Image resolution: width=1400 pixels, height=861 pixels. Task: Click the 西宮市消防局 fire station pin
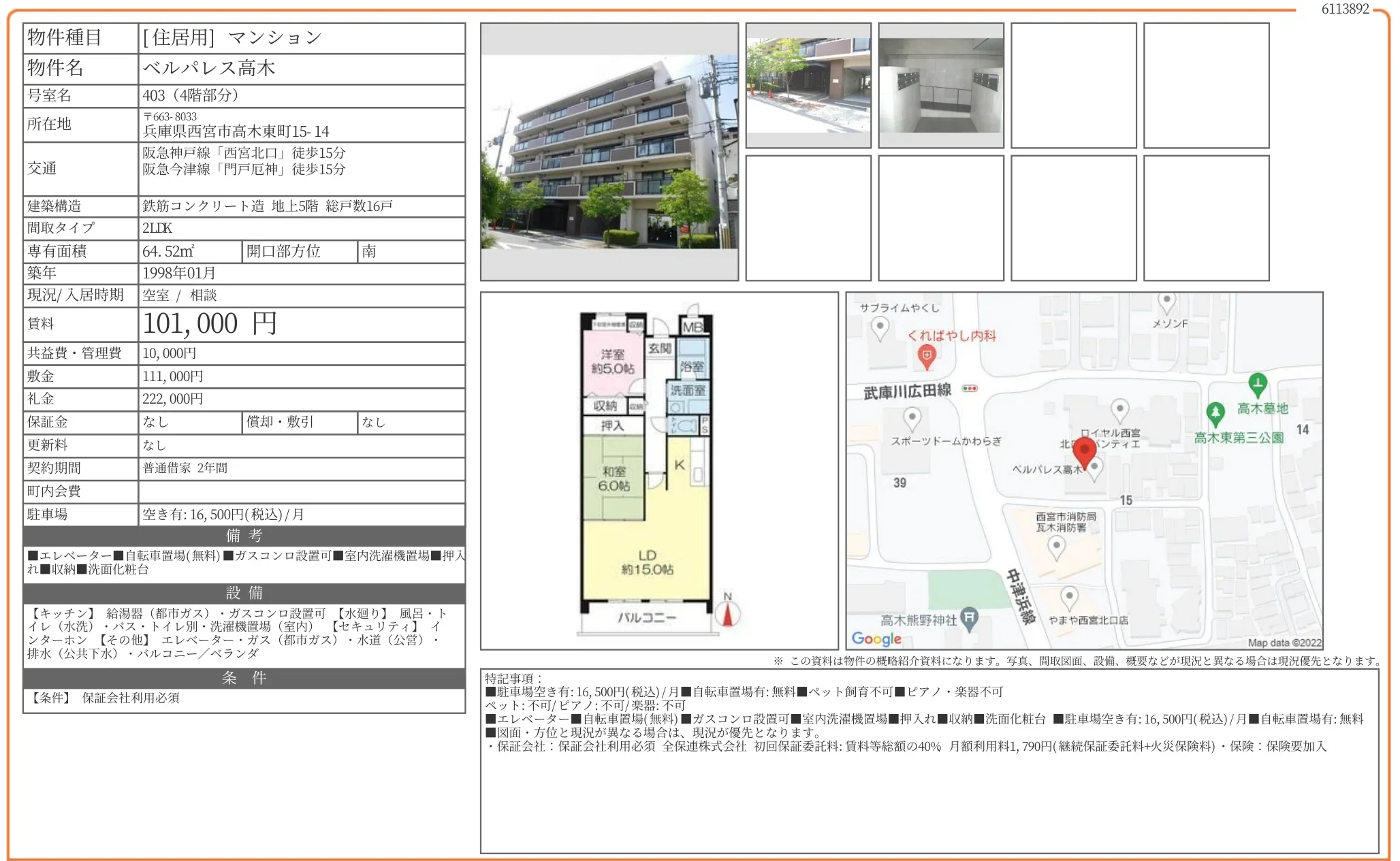1056,546
